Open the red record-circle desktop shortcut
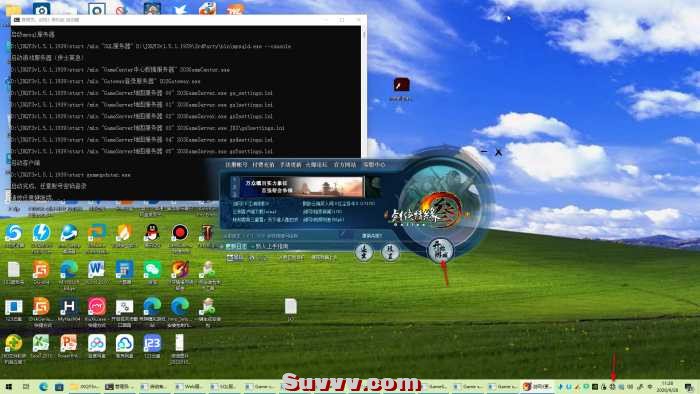 pos(180,232)
